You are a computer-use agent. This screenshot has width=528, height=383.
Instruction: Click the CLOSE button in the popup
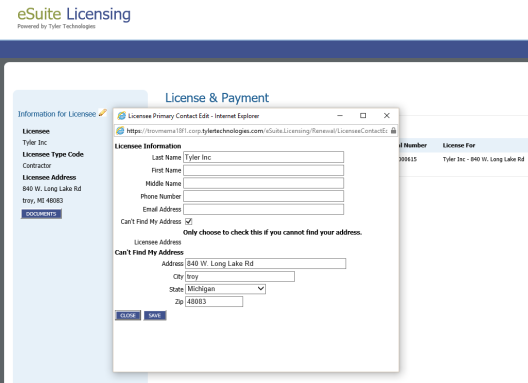[128, 315]
